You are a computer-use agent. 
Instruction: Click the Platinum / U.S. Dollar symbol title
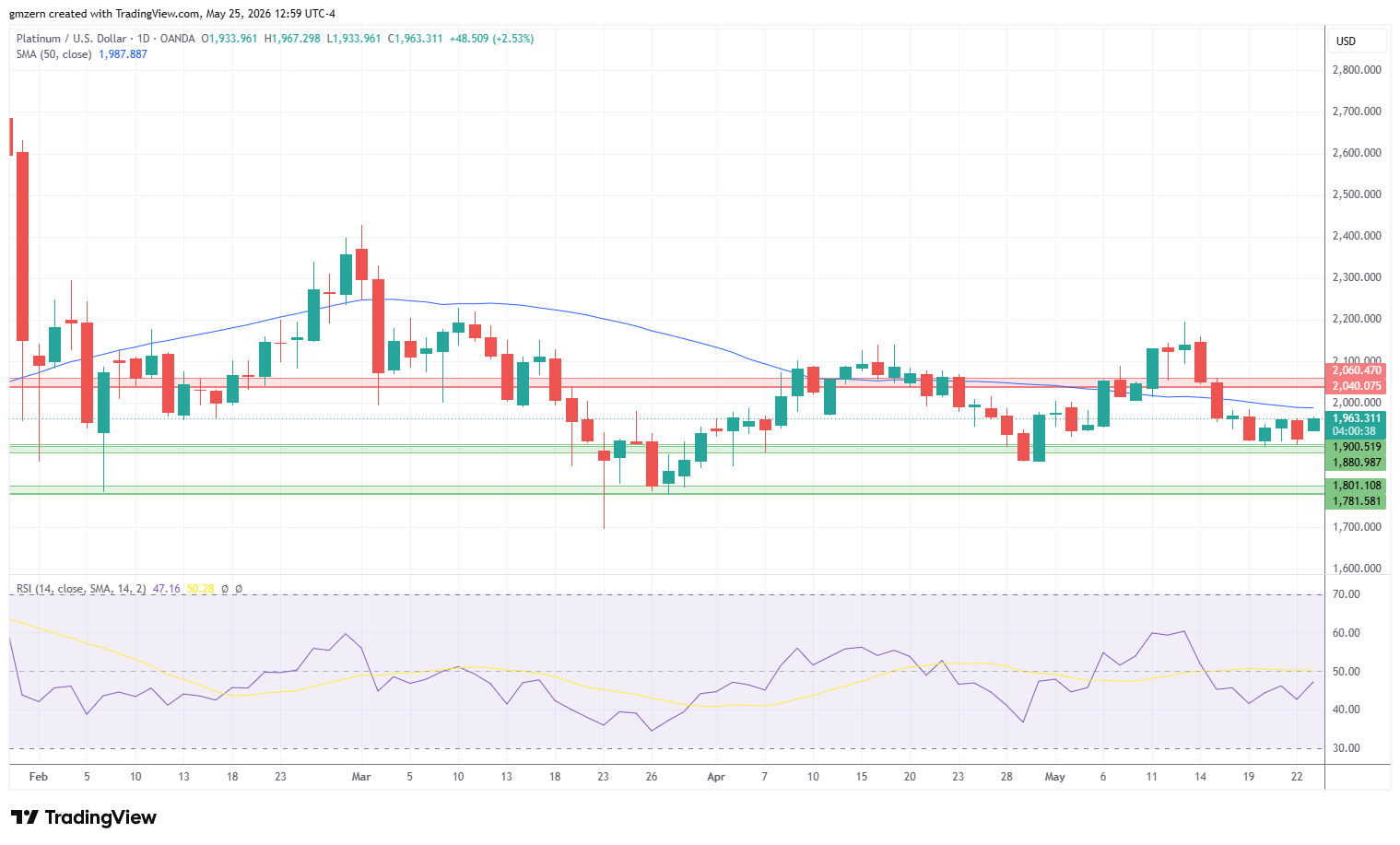(72, 39)
